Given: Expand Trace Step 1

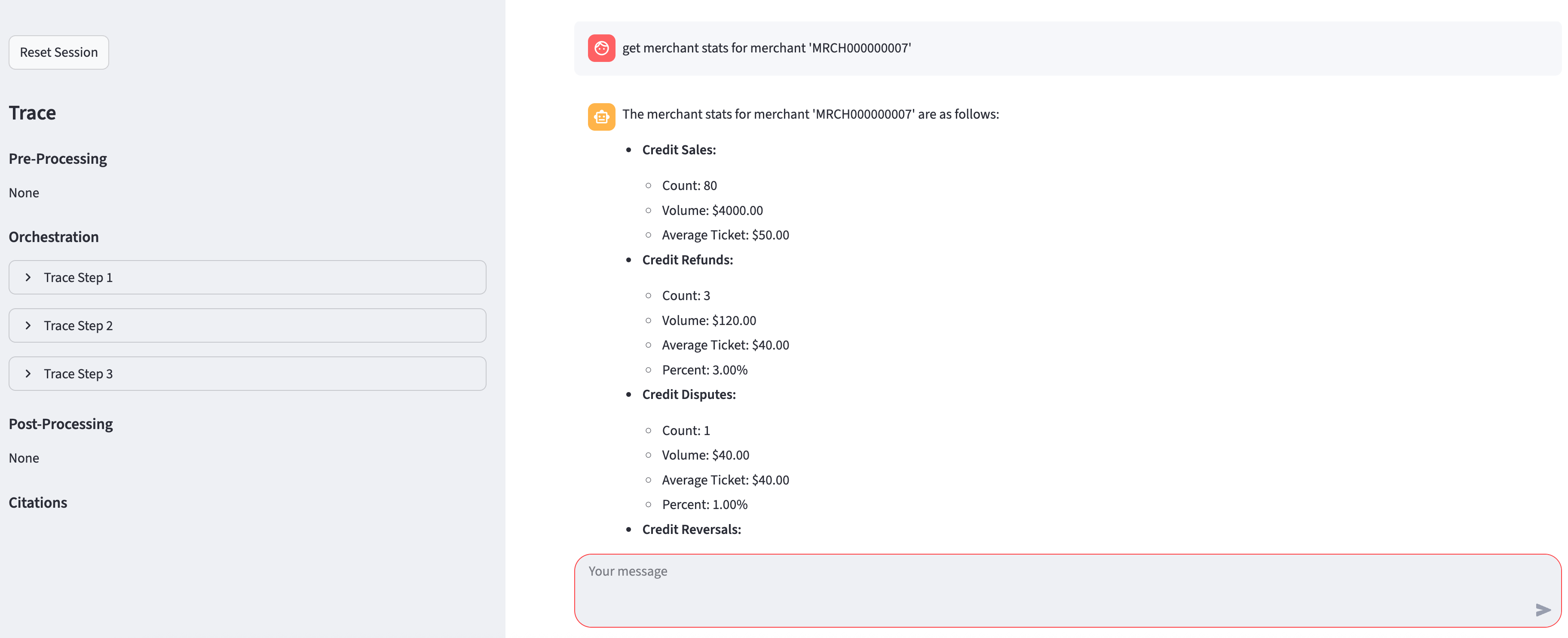Looking at the screenshot, I should 247,278.
